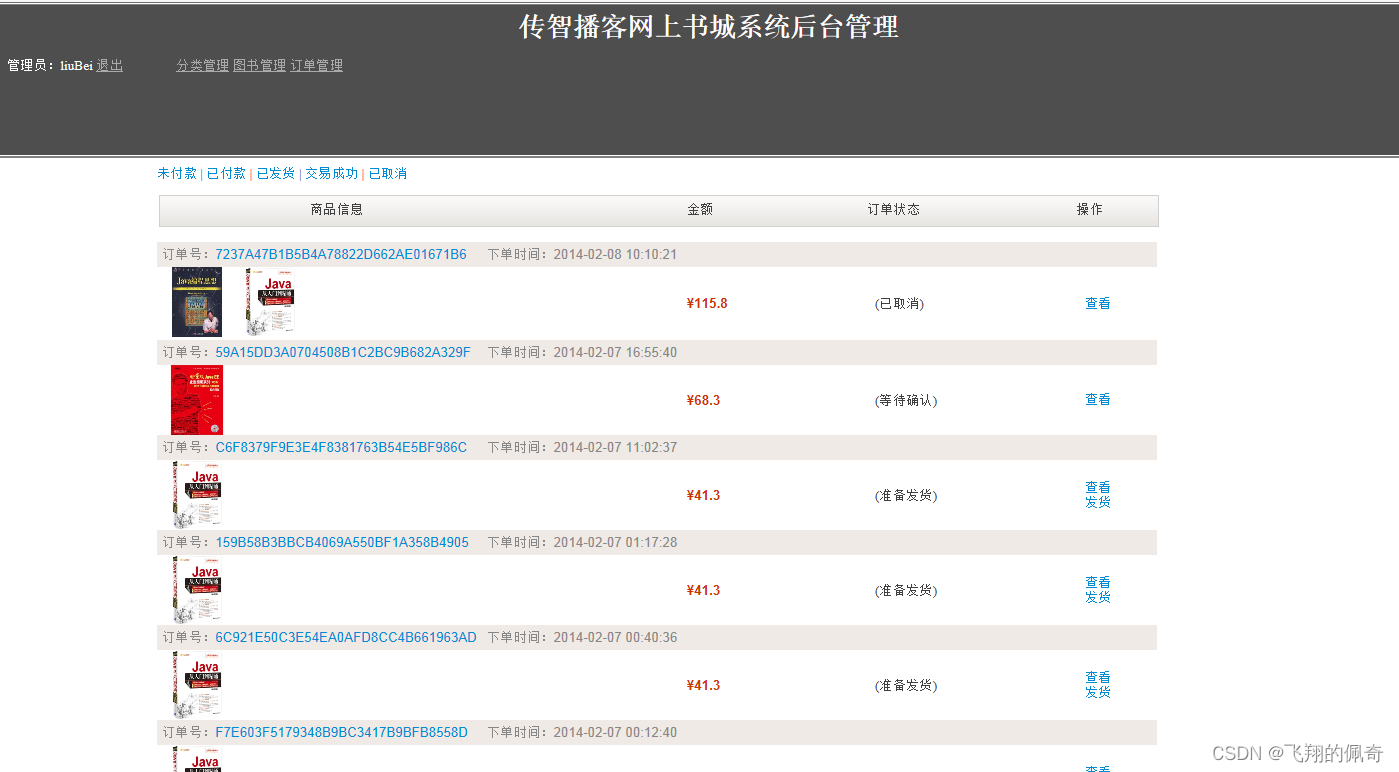Click 查看 for order 6C921E50C3E54EA0AFD8CC4B661963AD
The height and width of the screenshot is (772, 1399).
(x=1098, y=677)
